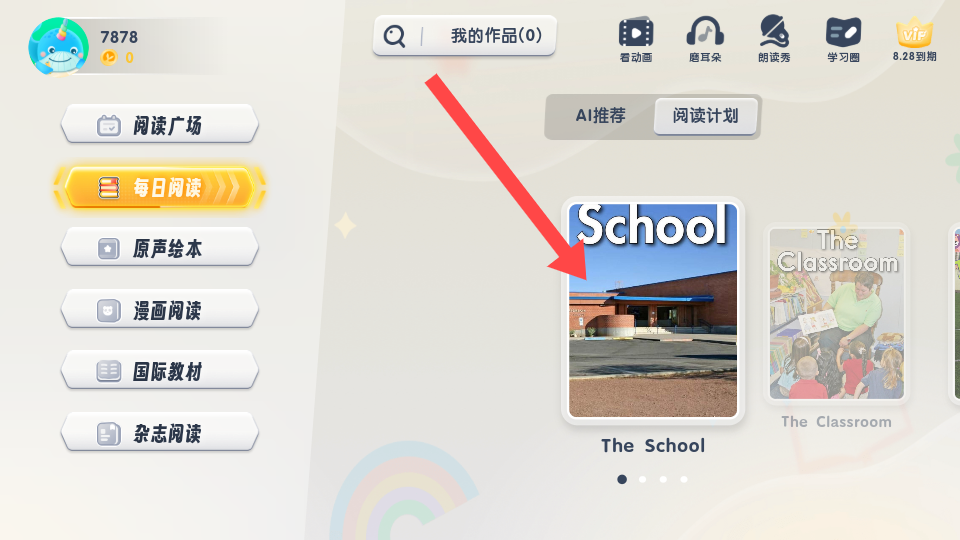Select 漫画阅读 in the sidebar
The height and width of the screenshot is (540, 960).
pos(159,310)
